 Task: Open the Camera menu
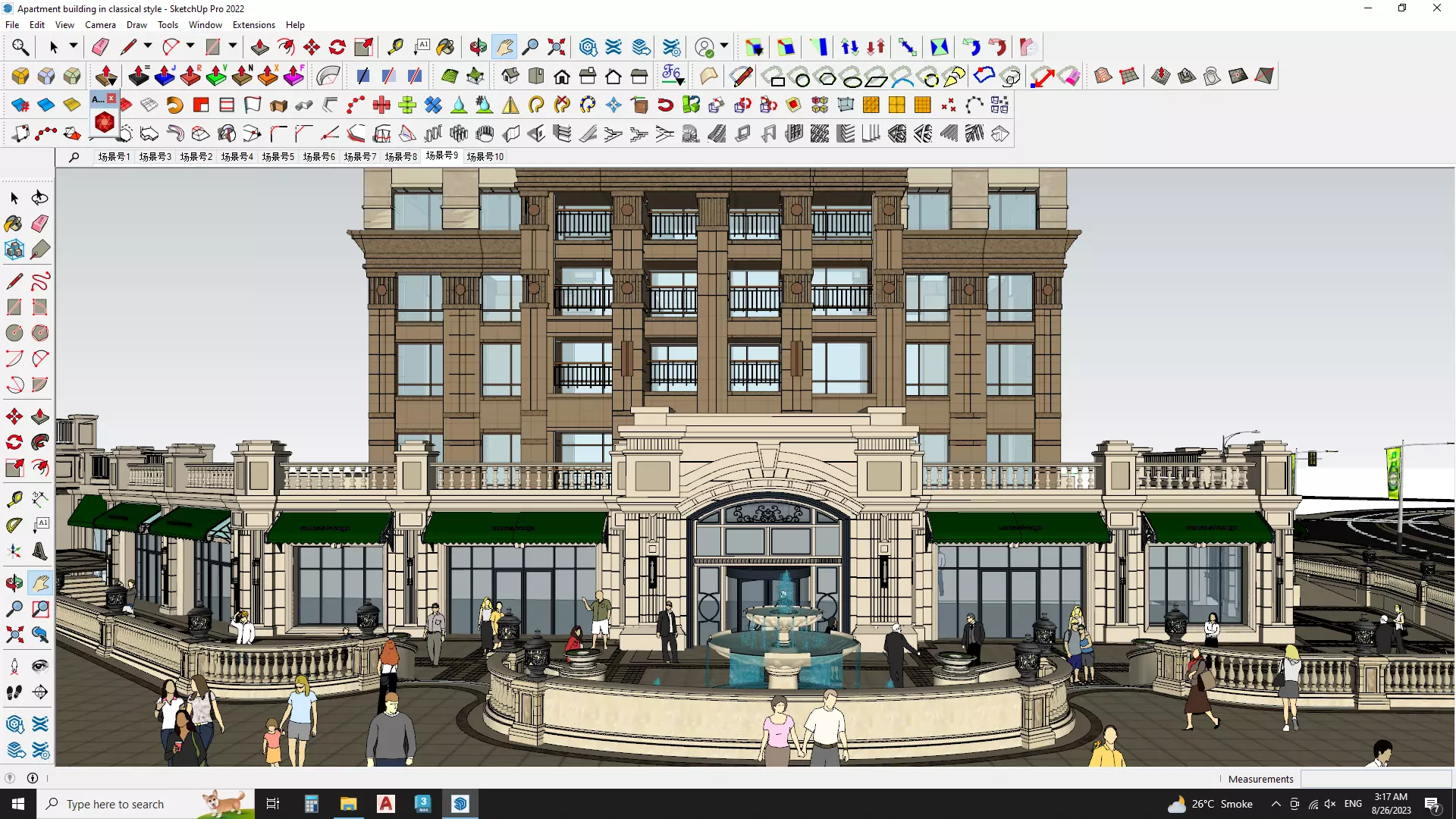coord(100,25)
